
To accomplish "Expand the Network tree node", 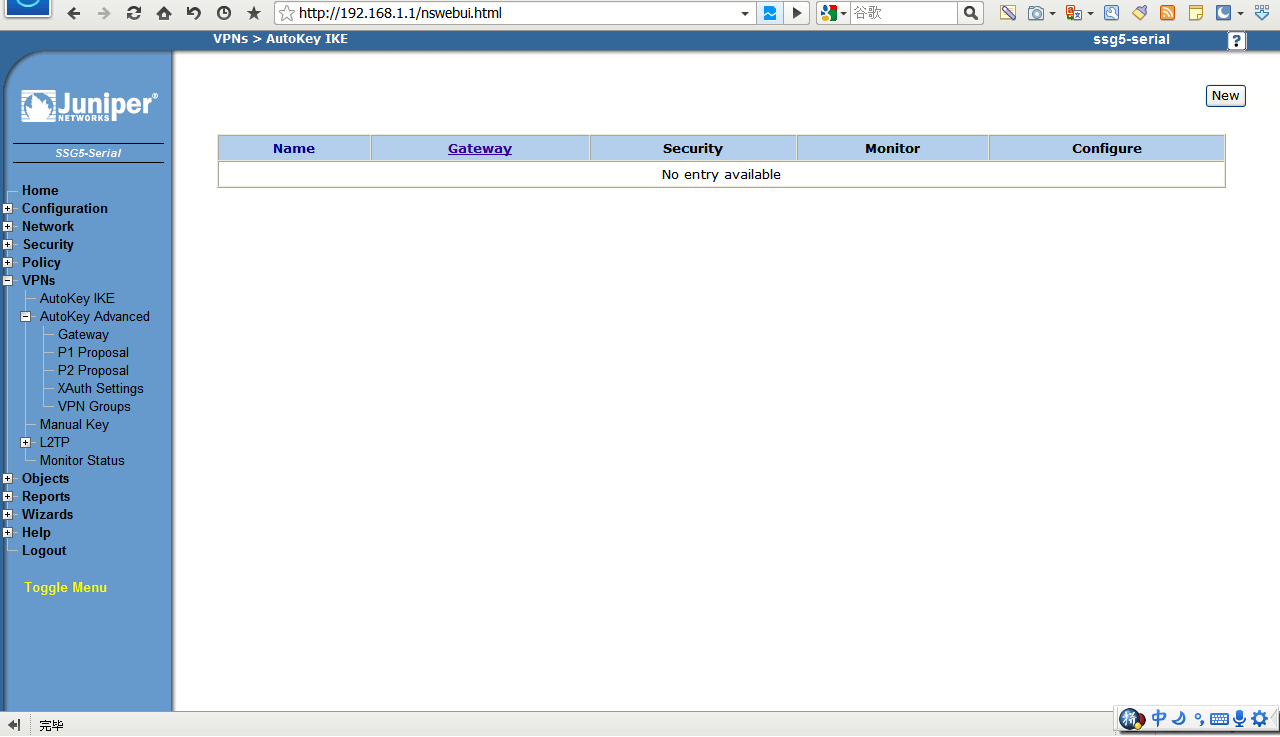I will click(x=8, y=227).
